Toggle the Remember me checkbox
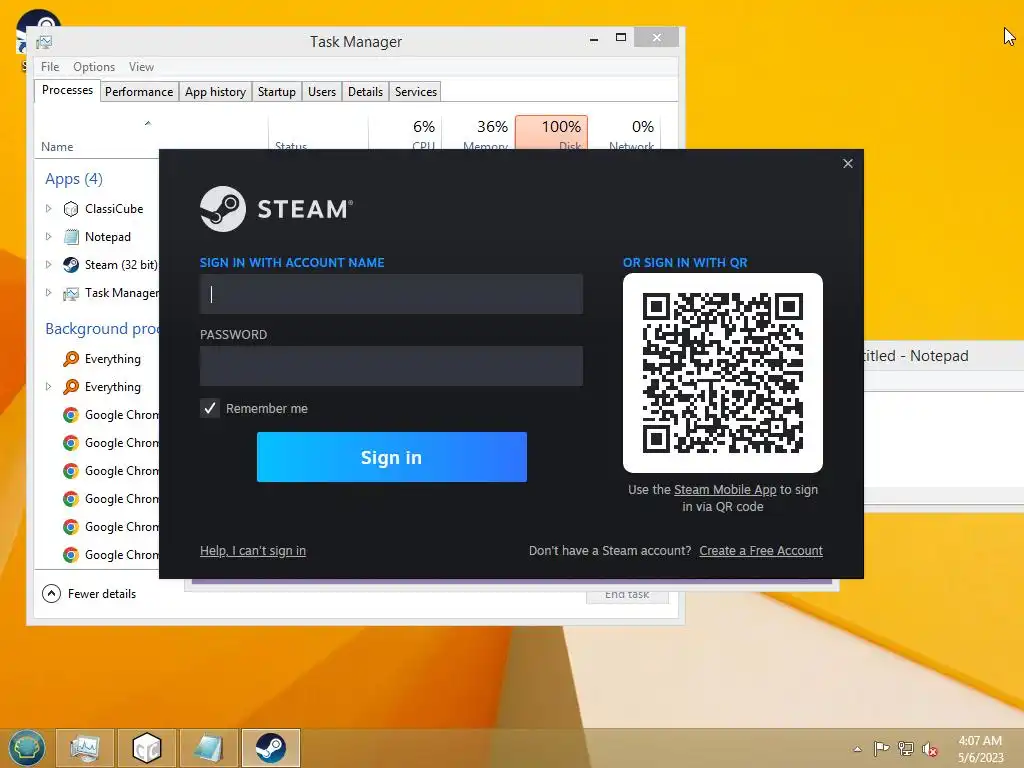This screenshot has height=768, width=1024. click(210, 408)
